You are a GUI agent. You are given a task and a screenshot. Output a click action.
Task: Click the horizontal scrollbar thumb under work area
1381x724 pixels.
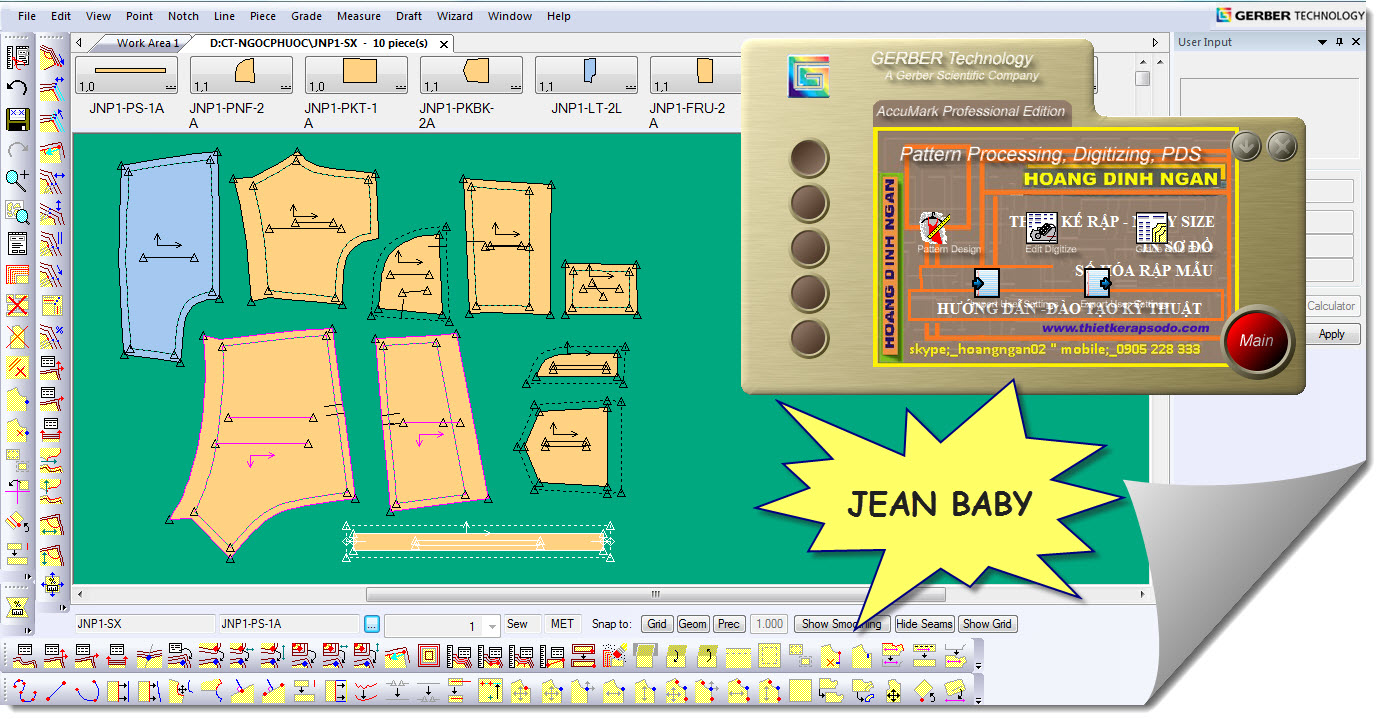click(x=656, y=594)
